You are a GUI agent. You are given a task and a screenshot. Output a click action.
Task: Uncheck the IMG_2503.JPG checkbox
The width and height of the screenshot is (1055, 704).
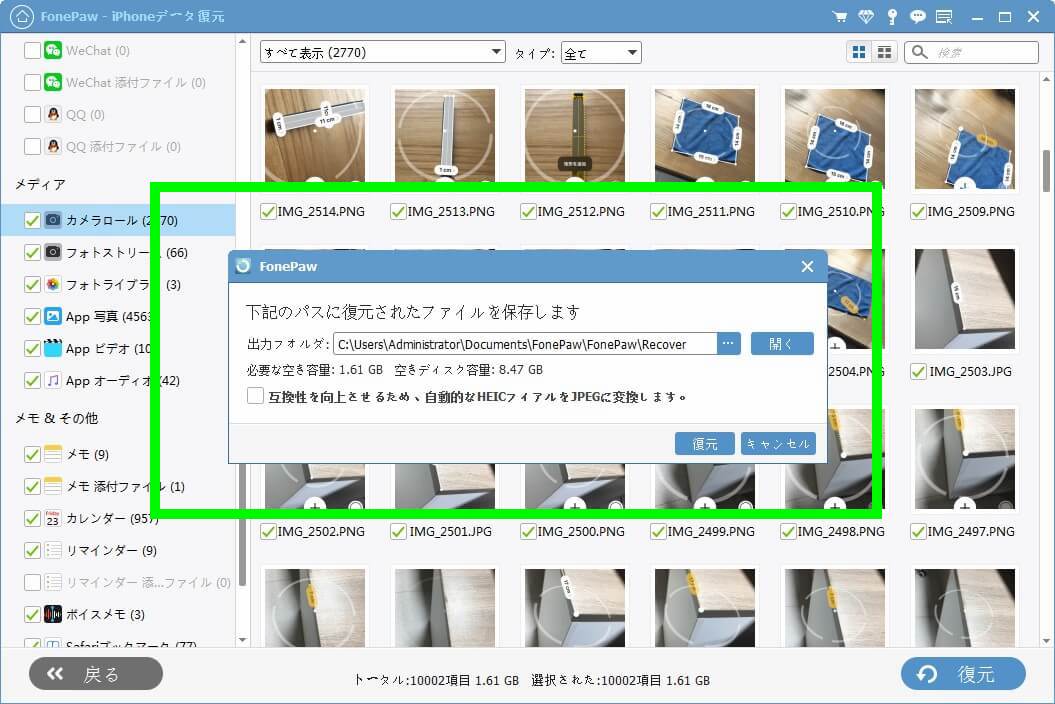click(918, 372)
